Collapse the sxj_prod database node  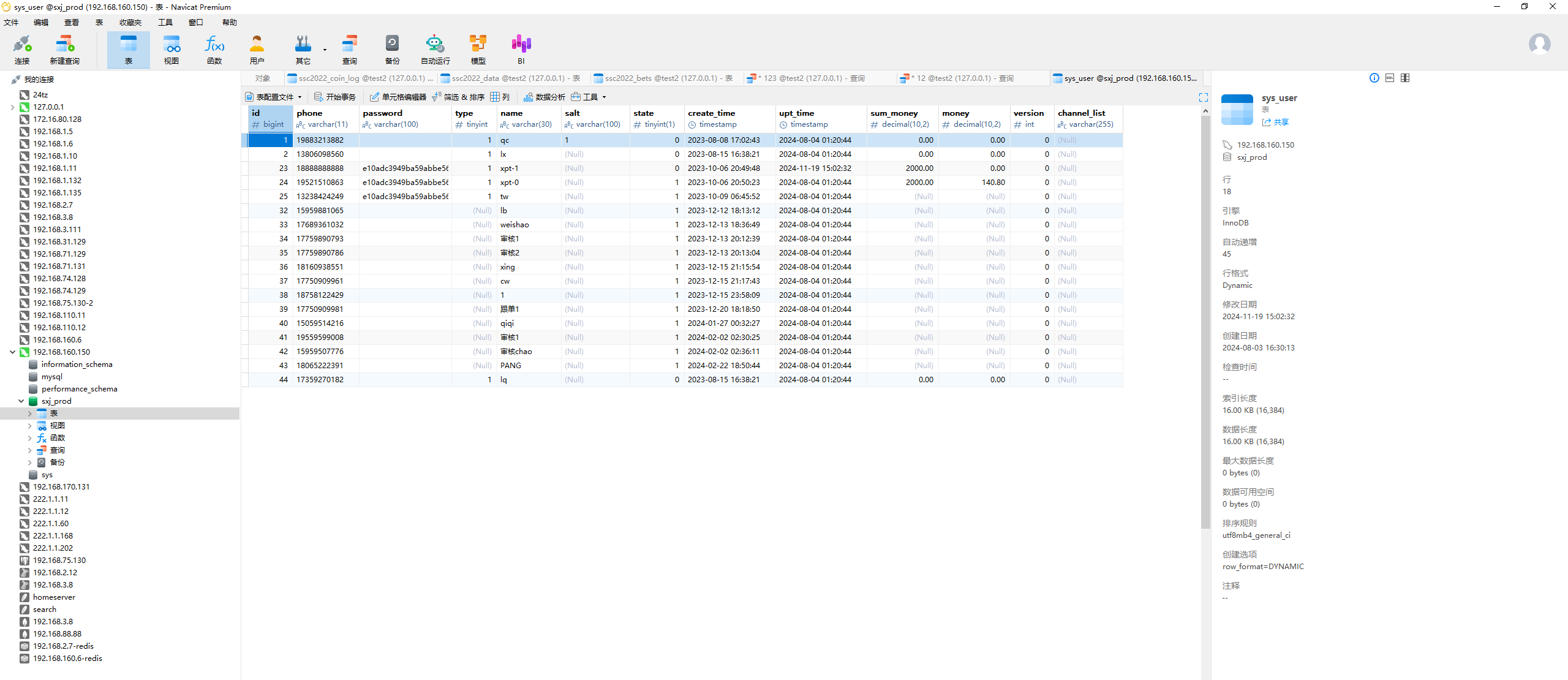point(21,401)
